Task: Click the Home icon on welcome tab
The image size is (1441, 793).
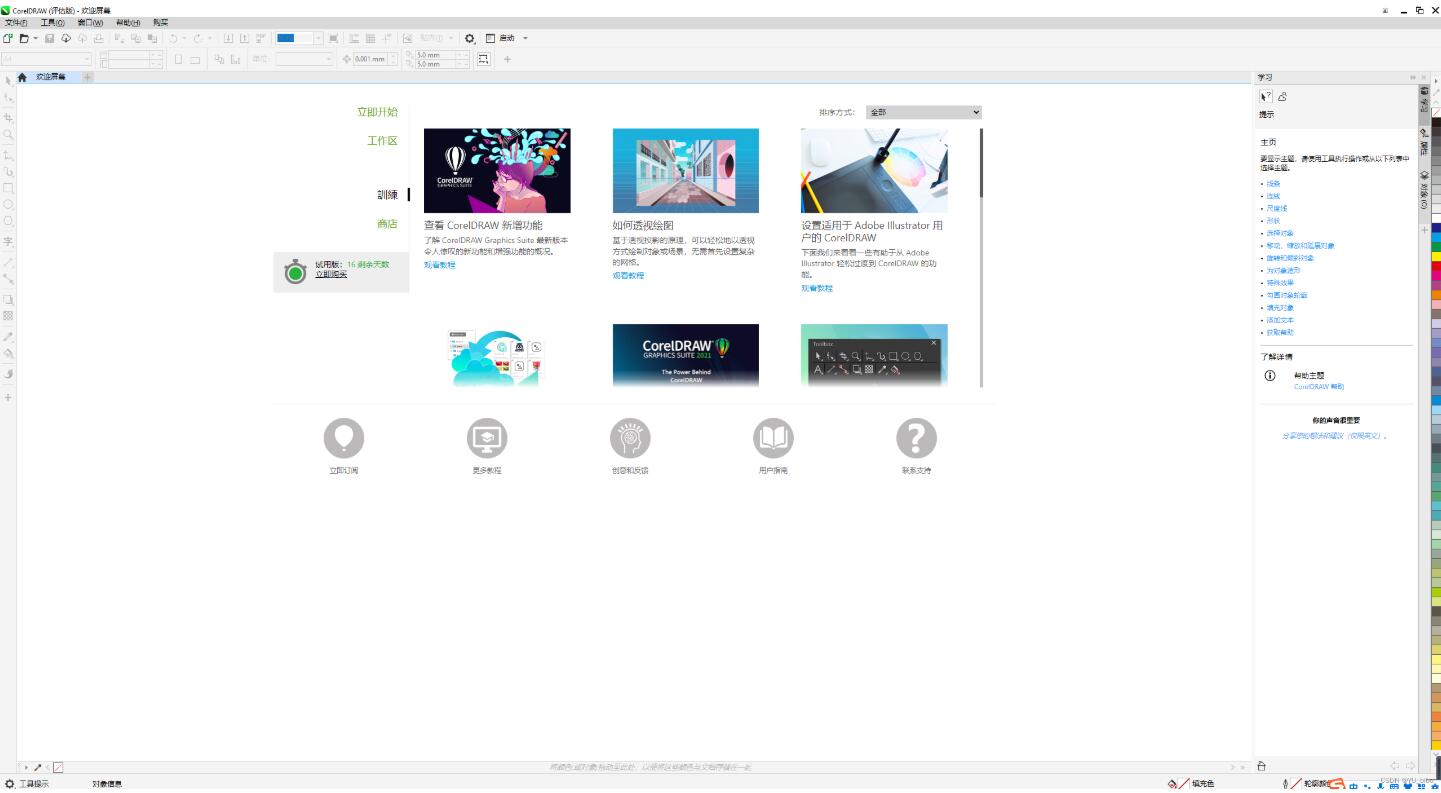Action: pyautogui.click(x=22, y=77)
